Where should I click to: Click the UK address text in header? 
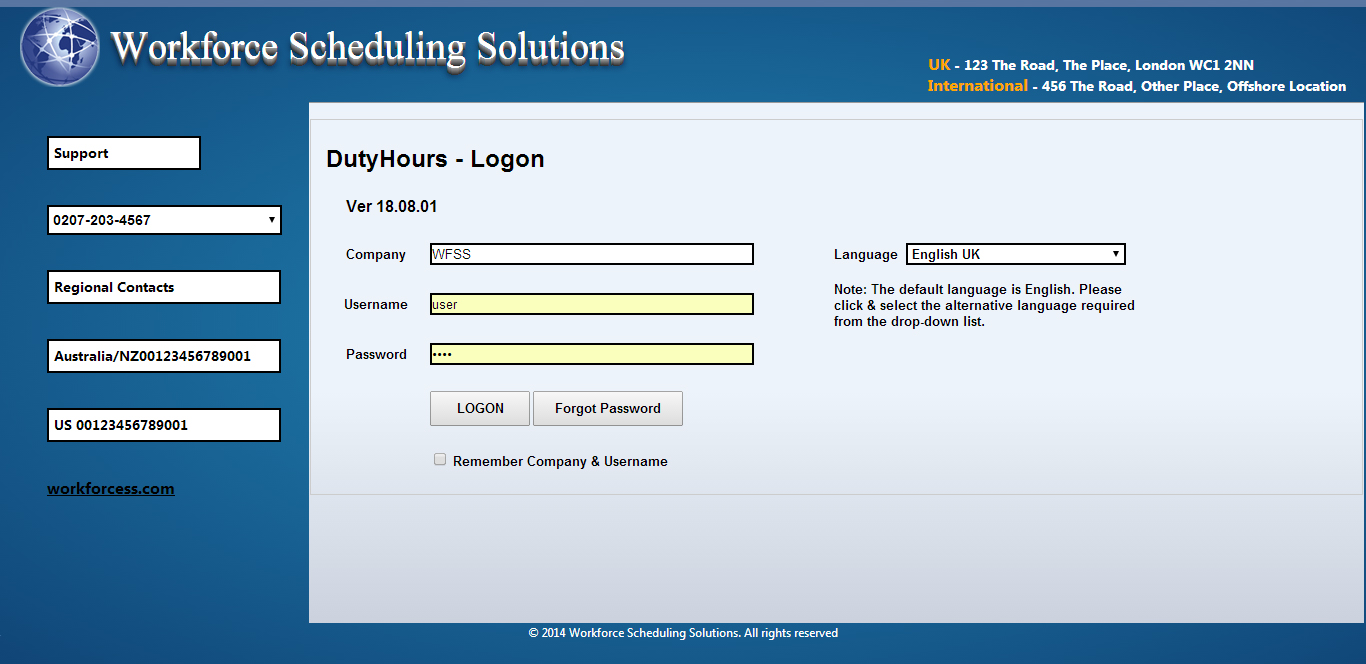[1090, 65]
